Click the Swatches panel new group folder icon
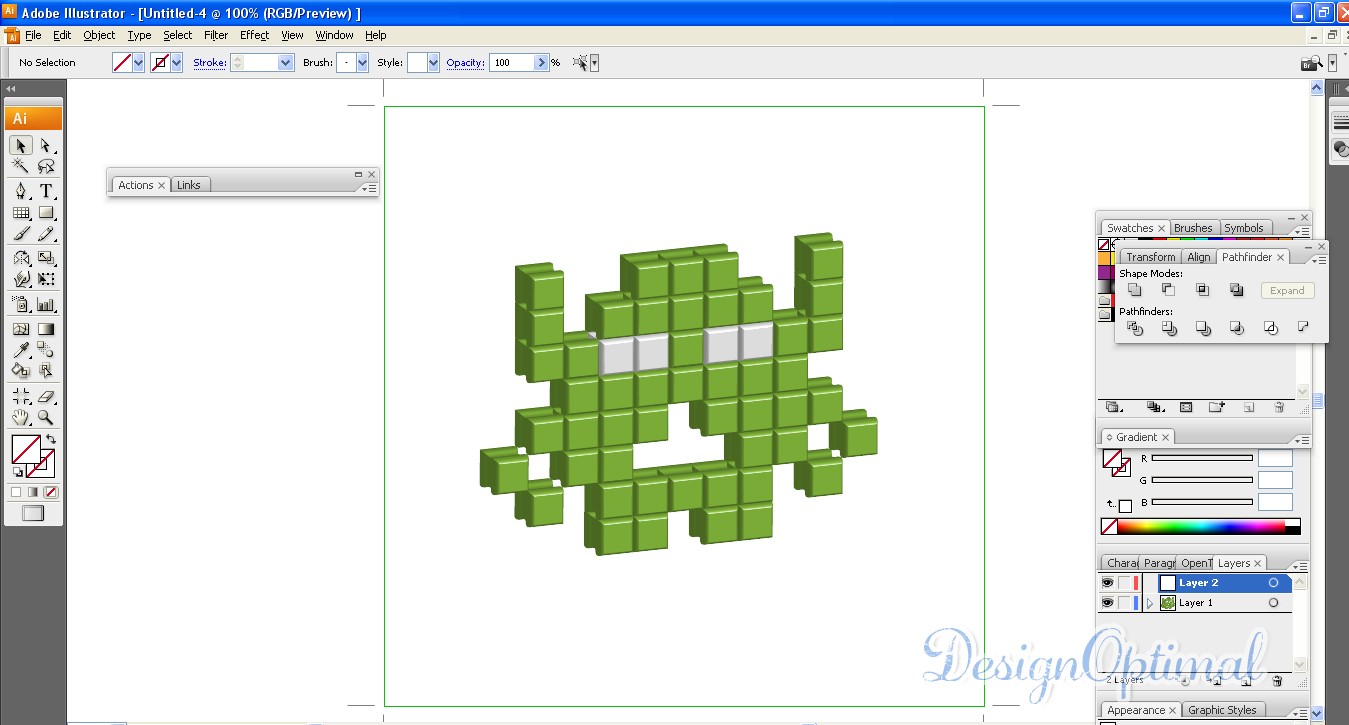Image resolution: width=1349 pixels, height=725 pixels. coord(1216,407)
